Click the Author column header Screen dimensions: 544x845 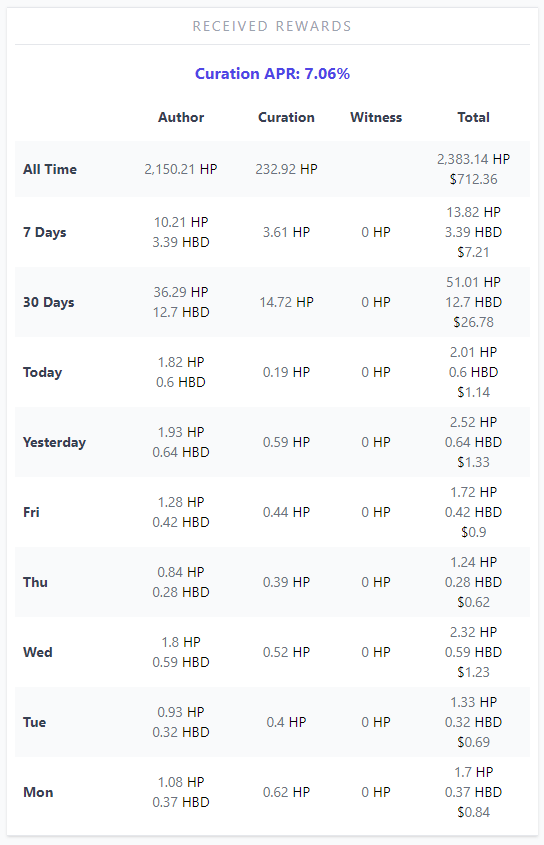(181, 117)
